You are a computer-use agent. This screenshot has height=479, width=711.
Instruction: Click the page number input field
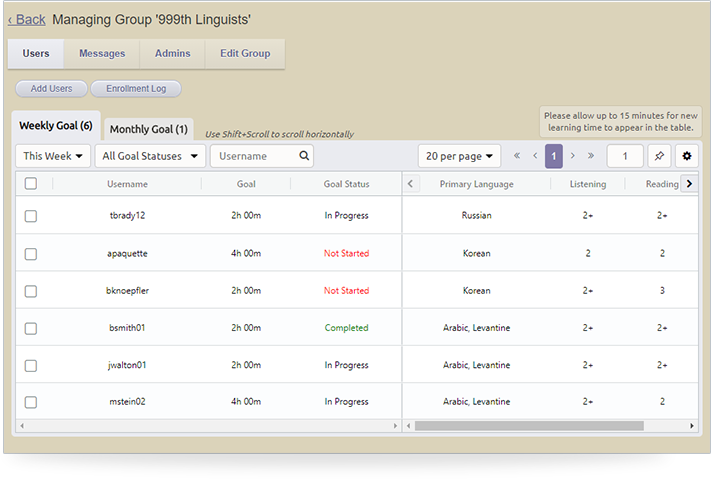coord(625,156)
